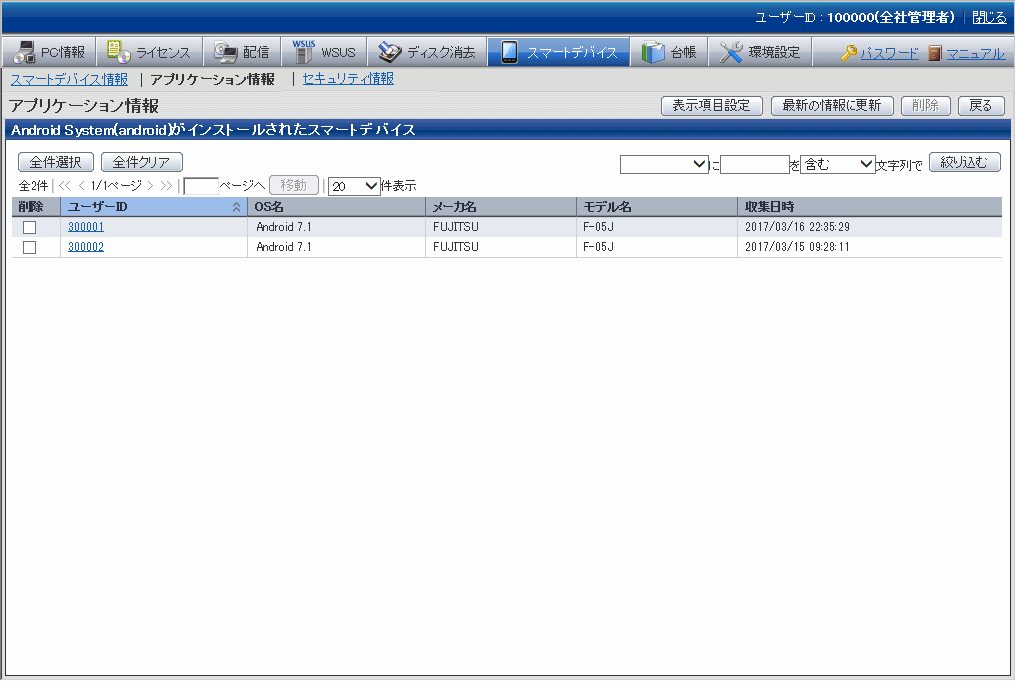Screen dimensions: 1015x683
Task: Click the ライセンス license icon
Action: (x=119, y=52)
